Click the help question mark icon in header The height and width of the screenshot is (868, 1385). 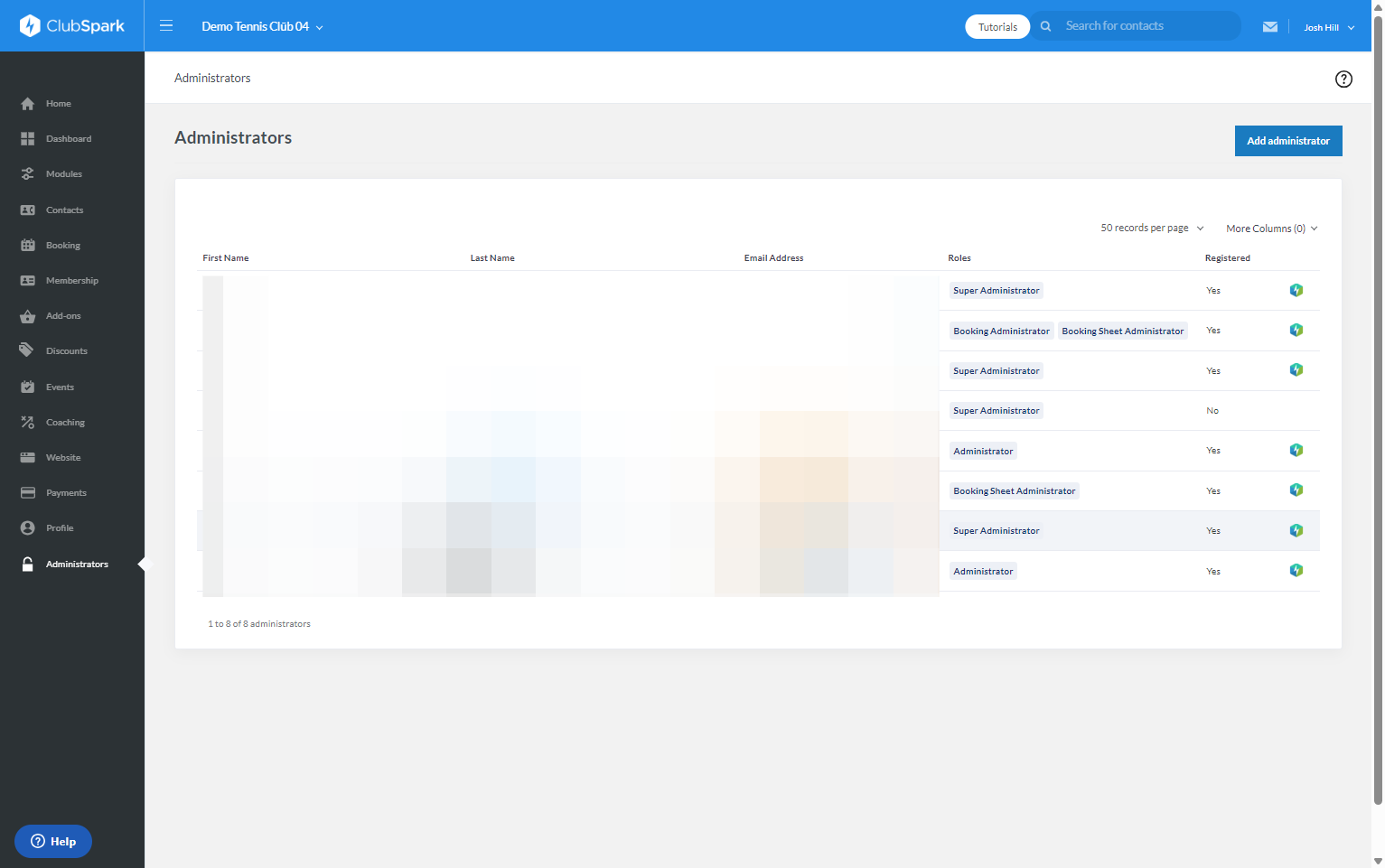[1343, 79]
